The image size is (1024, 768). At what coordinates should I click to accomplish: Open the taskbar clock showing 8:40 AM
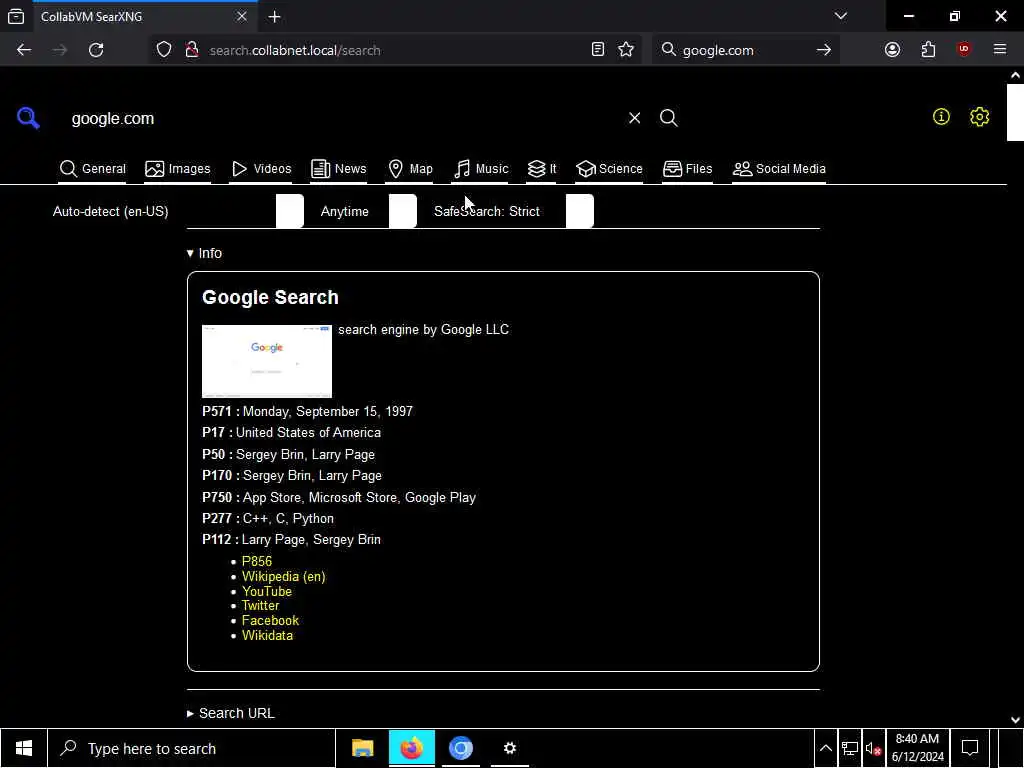918,748
